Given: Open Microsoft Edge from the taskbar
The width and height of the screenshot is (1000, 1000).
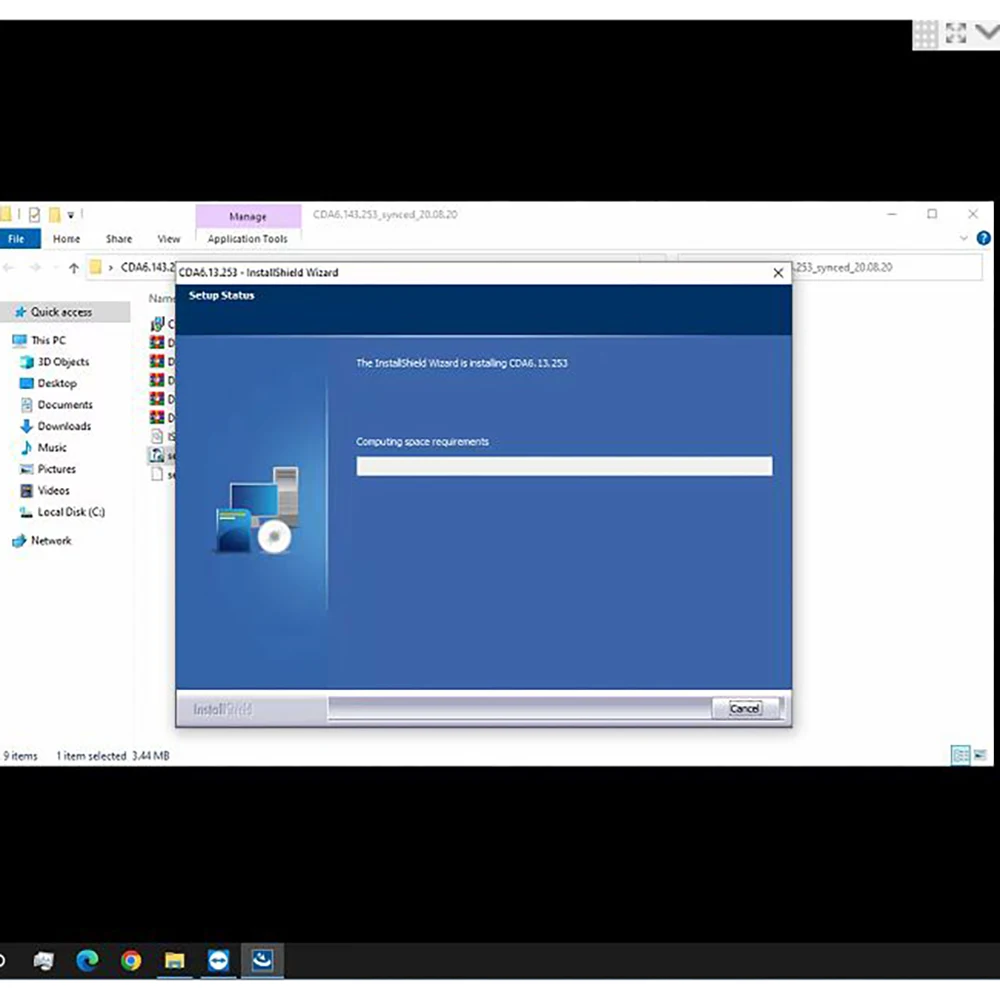Looking at the screenshot, I should [x=88, y=961].
